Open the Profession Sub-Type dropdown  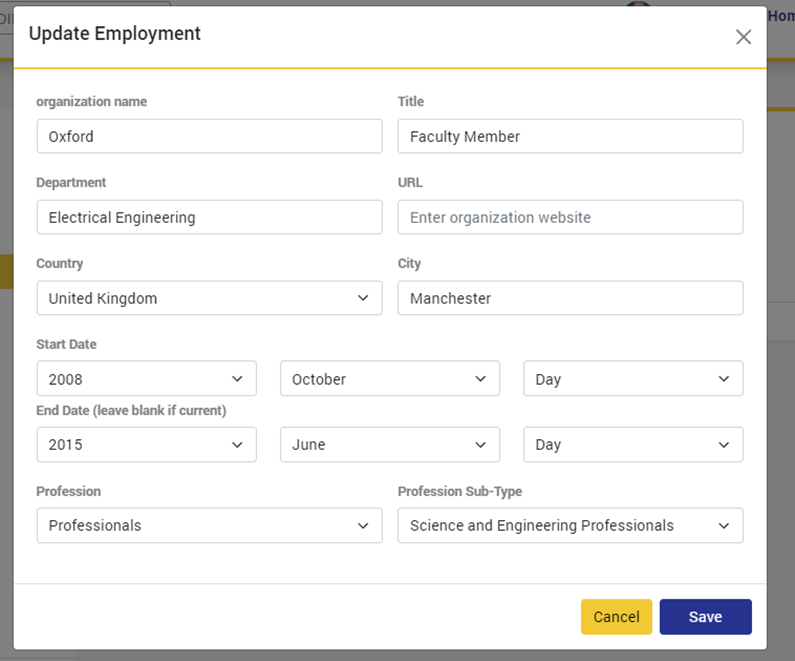(570, 526)
